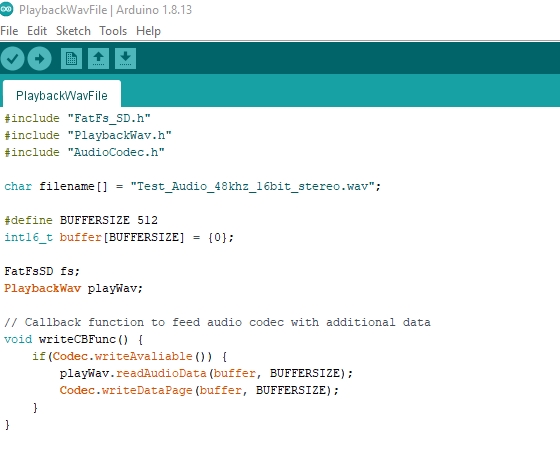The image size is (560, 453).
Task: Click the Upload arrow button
Action: 39,59
